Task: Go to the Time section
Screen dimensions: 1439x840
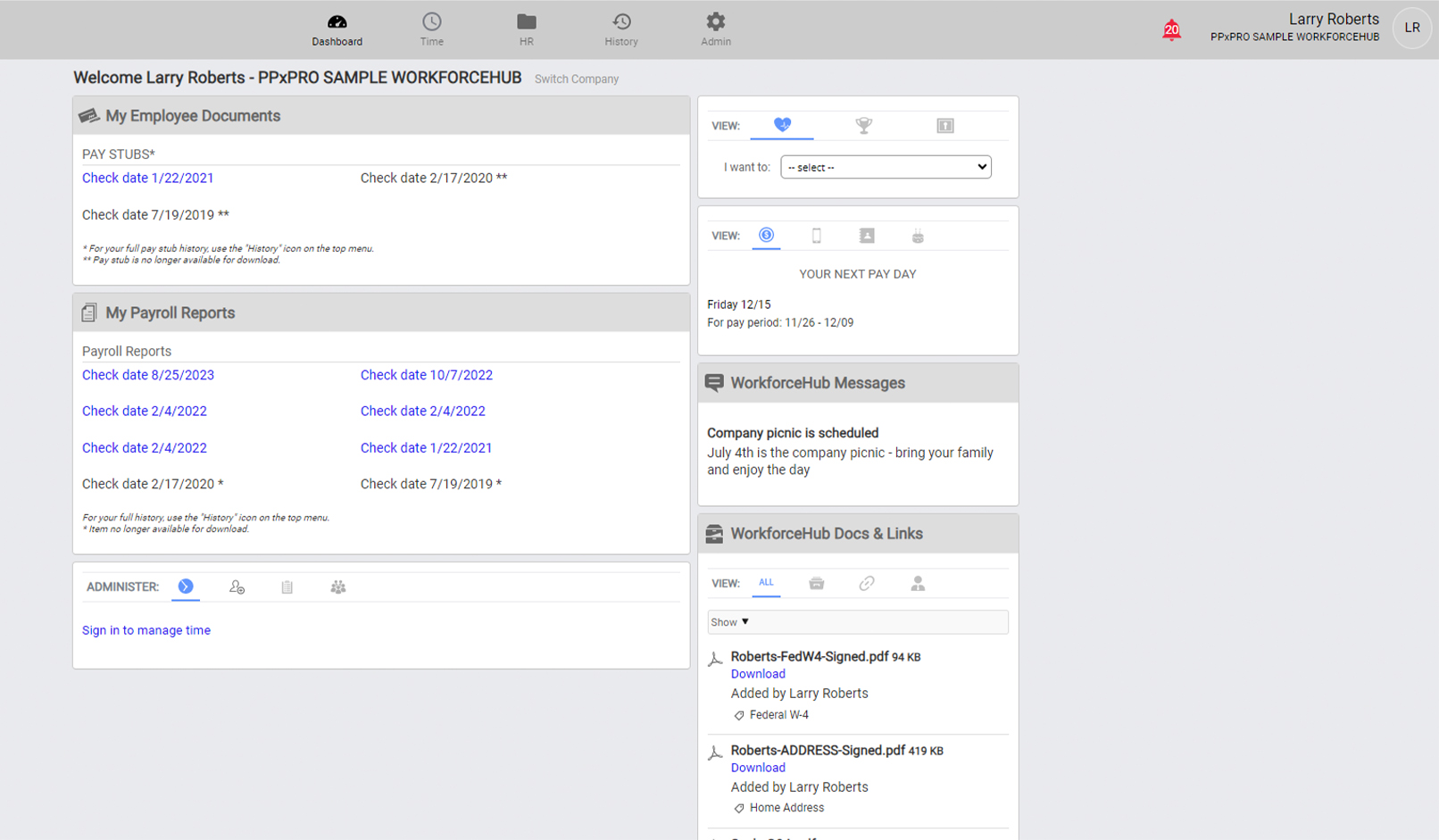Action: click(x=432, y=29)
